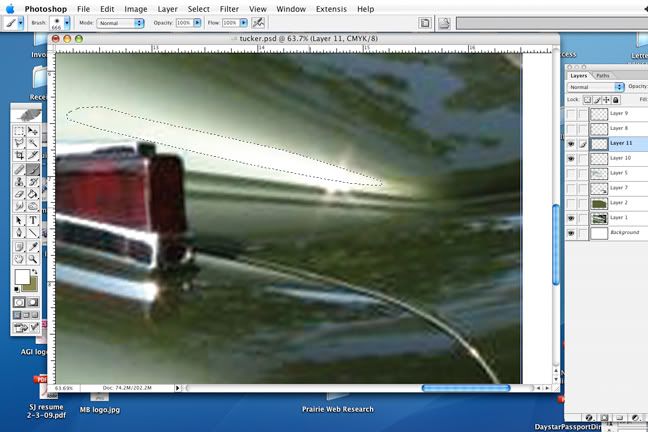Select the Hand tool
648x432 pixels.
[19, 259]
